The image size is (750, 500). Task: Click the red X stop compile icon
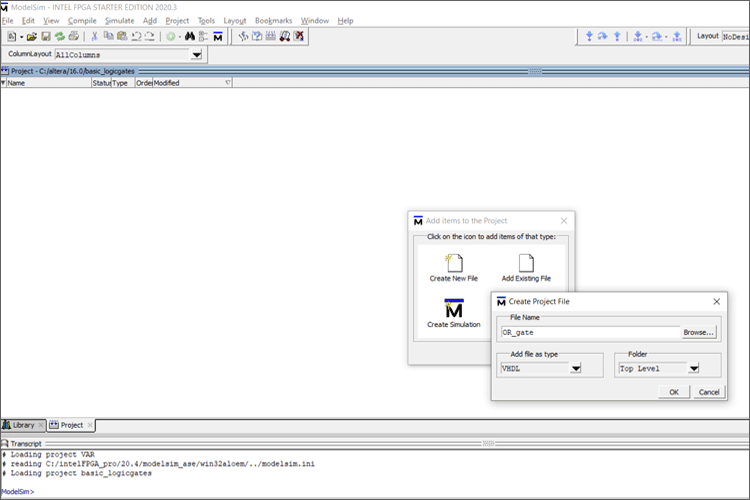(299, 36)
